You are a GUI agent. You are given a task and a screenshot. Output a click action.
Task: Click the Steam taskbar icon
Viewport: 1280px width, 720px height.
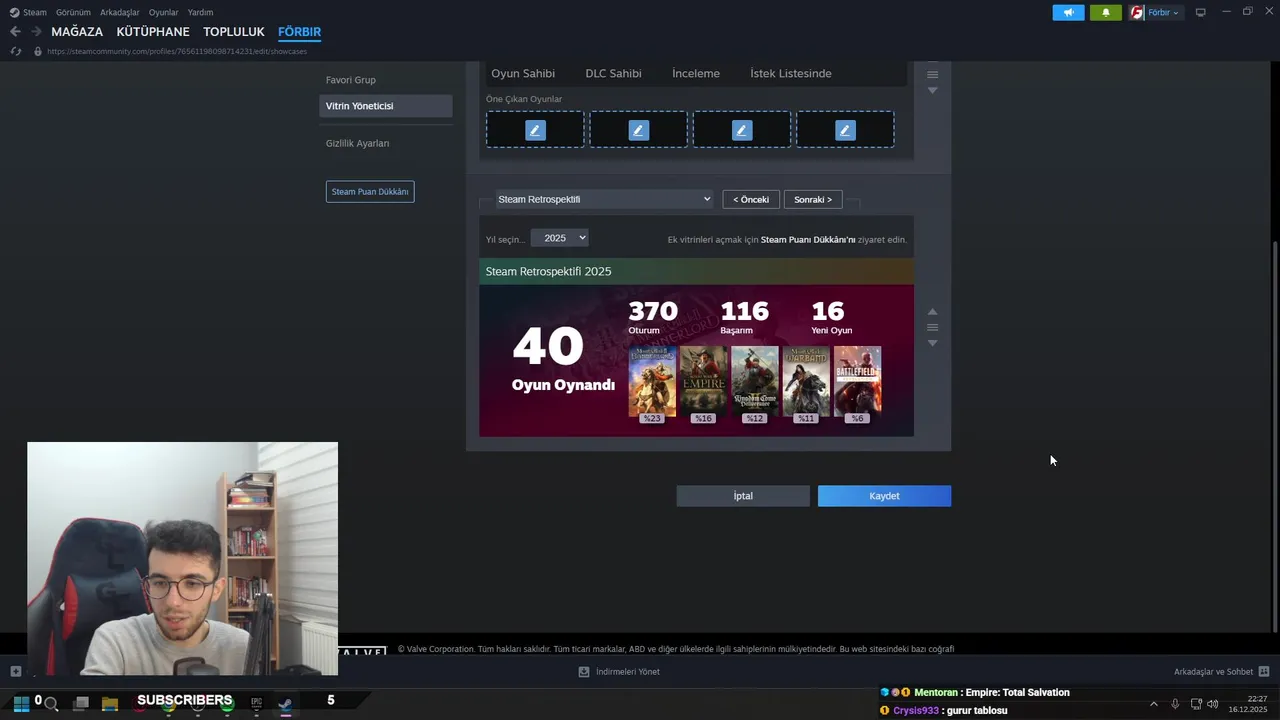(x=285, y=704)
